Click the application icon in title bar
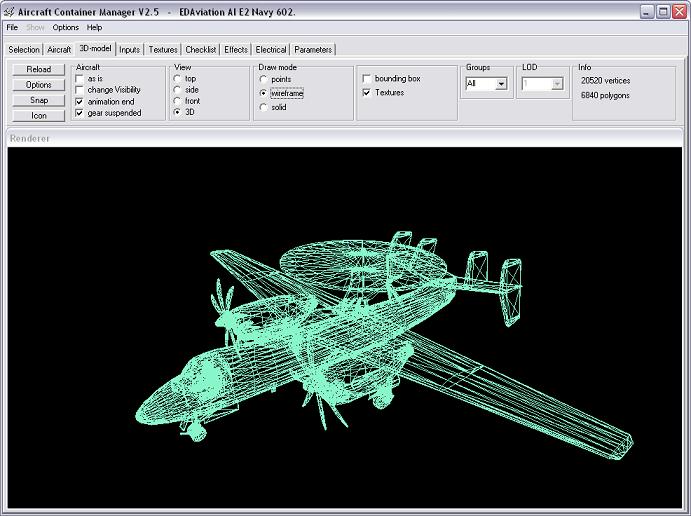 (9, 11)
